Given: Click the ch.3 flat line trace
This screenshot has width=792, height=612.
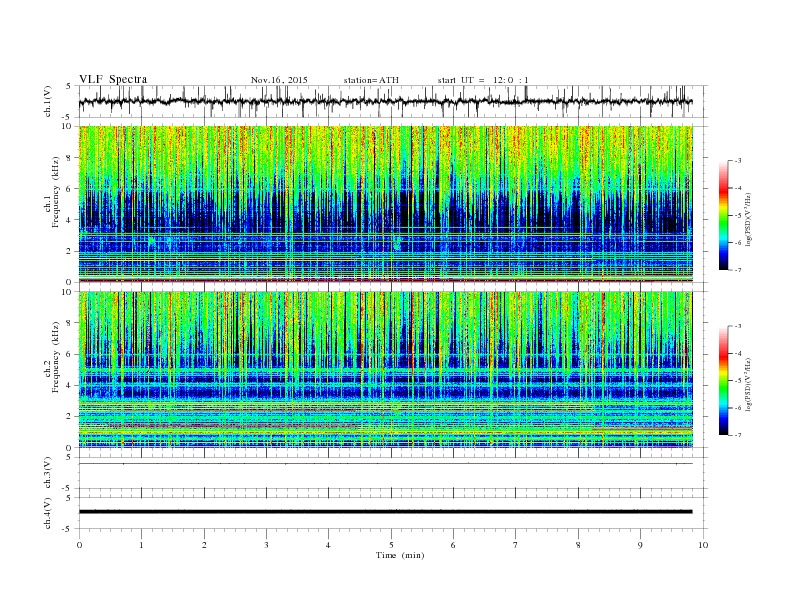Looking at the screenshot, I should coord(385,464).
